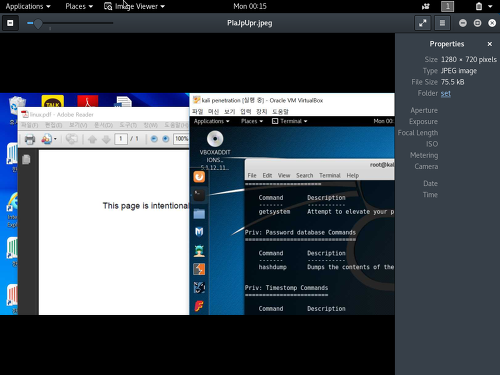Open the Terminal app menu inside Kali VM

pos(290,121)
